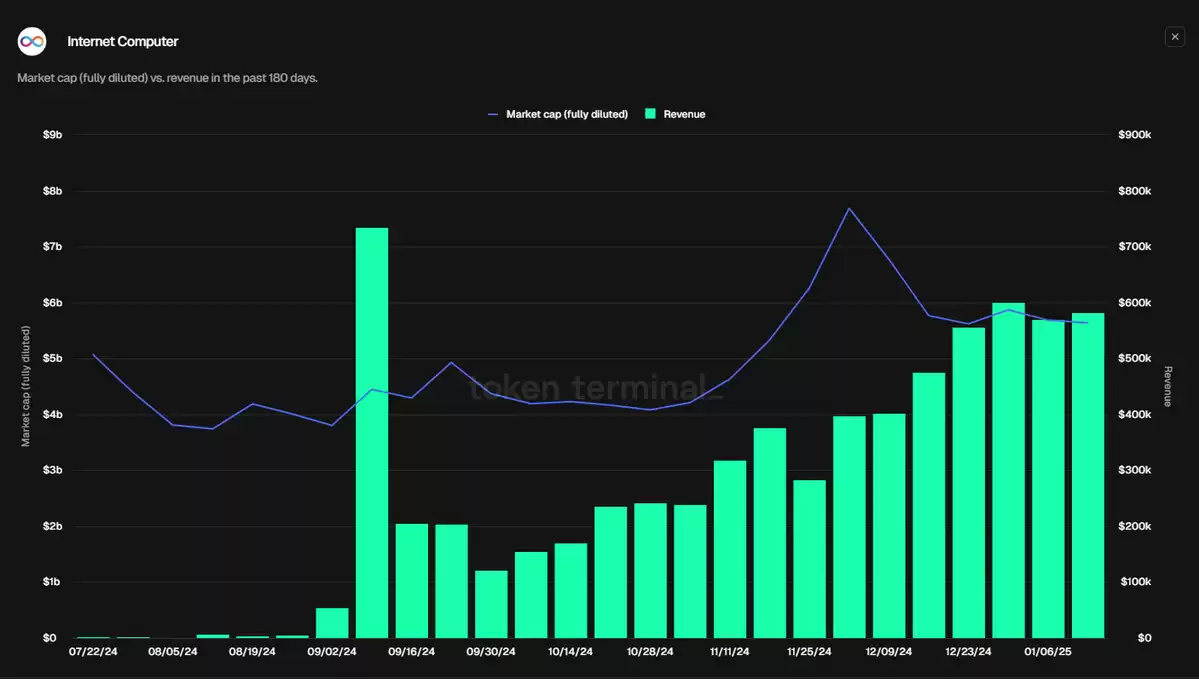Viewport: 1199px width, 679px height.
Task: Click the revenue bar above 11/25/24
Action: 809,559
